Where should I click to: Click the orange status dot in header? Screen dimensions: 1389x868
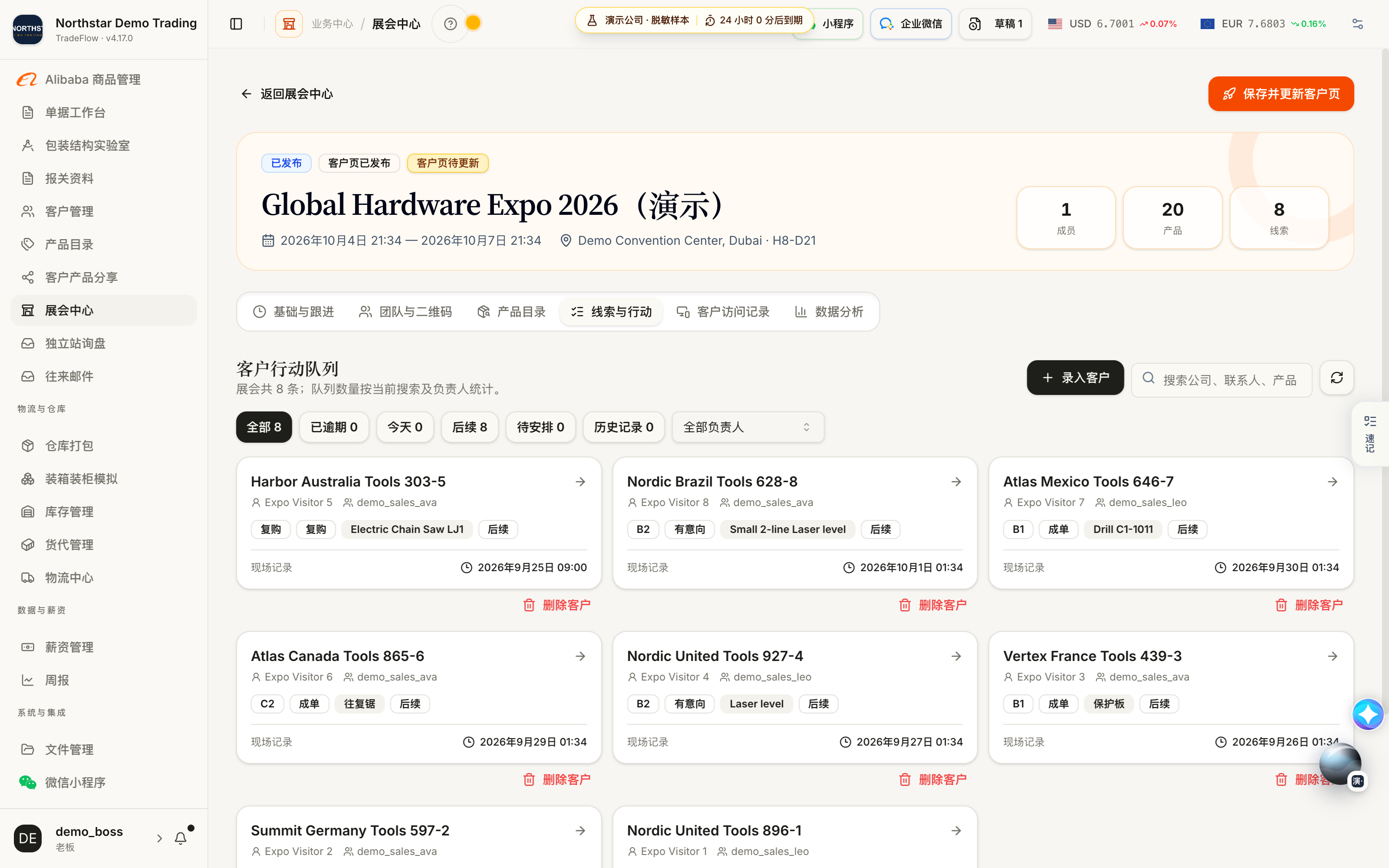(x=473, y=23)
